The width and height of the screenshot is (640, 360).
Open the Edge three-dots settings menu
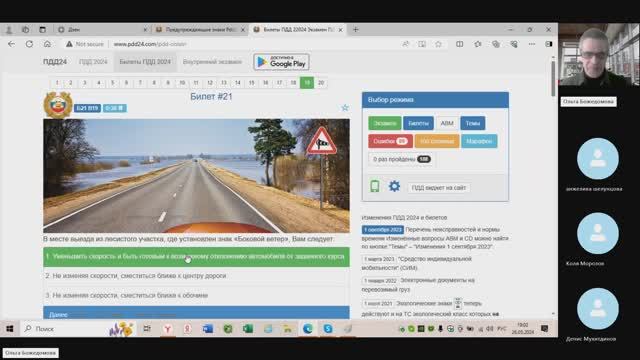click(532, 44)
